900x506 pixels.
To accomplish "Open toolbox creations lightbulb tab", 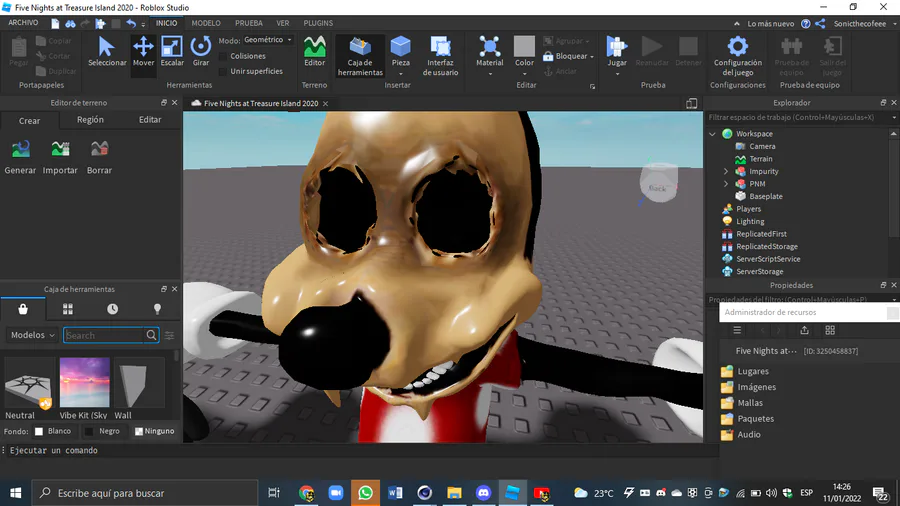I will click(x=157, y=309).
